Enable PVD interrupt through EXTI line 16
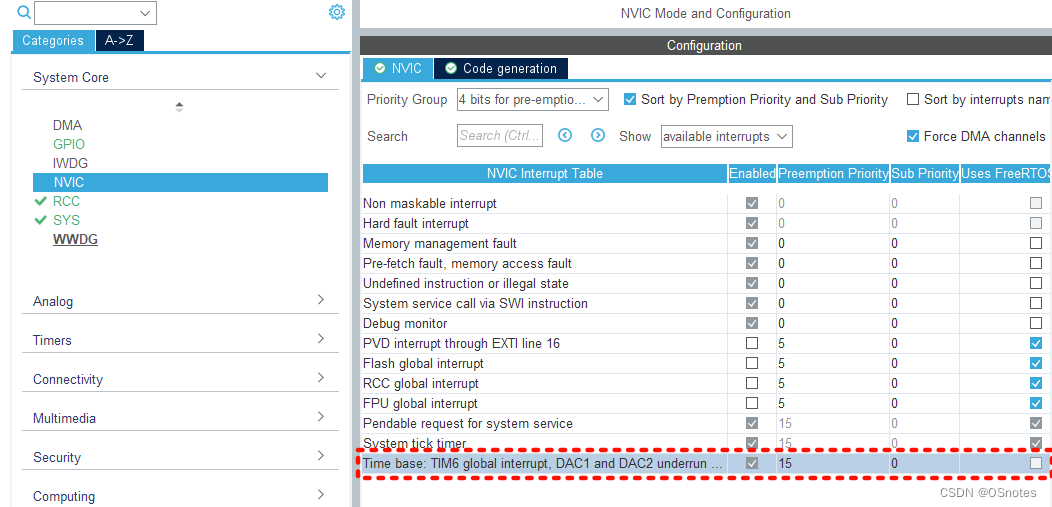The image size is (1052, 507). tap(752, 343)
